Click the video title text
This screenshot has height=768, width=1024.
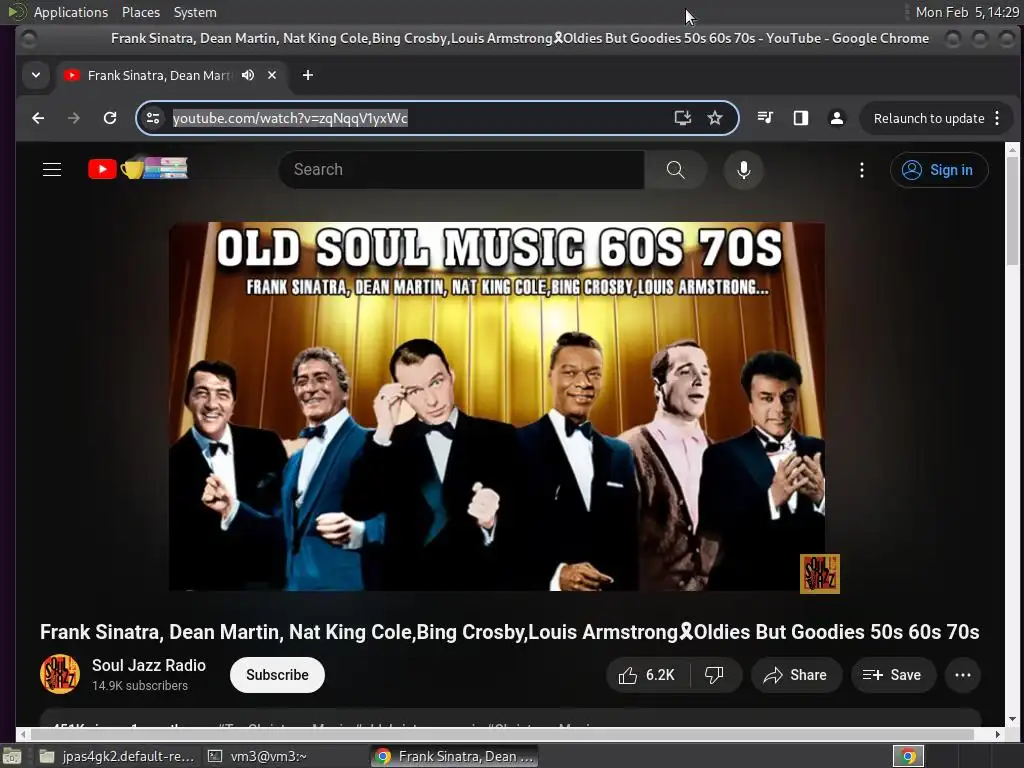click(509, 632)
